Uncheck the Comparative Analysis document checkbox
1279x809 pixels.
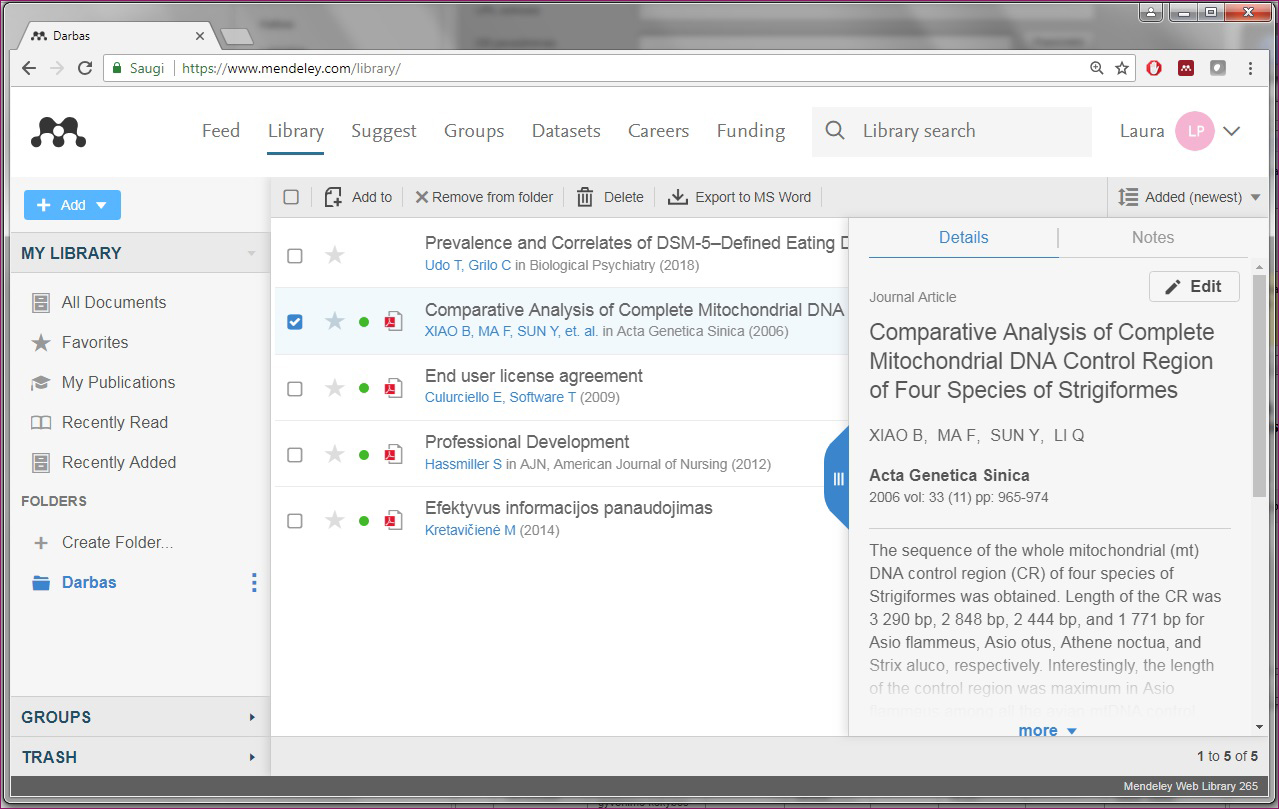(x=295, y=321)
